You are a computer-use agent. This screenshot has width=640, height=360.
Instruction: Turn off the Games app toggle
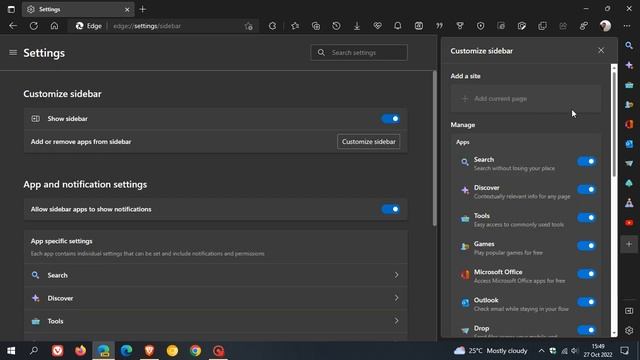click(587, 246)
